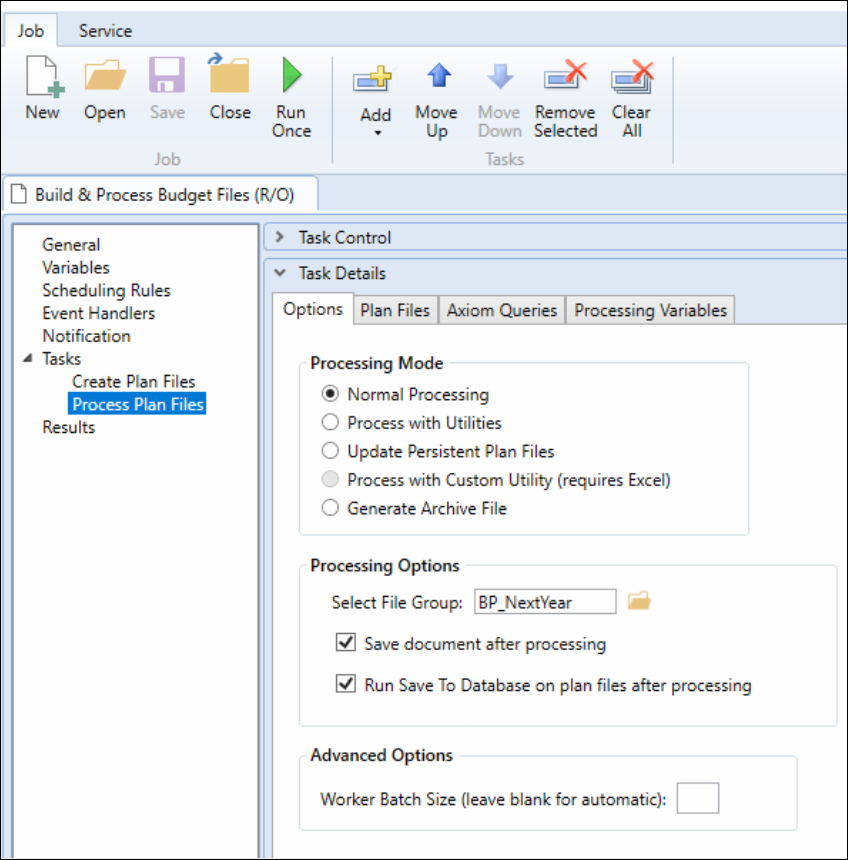The width and height of the screenshot is (848, 860).
Task: Toggle Run Save To Database checkbox
Action: tap(346, 686)
